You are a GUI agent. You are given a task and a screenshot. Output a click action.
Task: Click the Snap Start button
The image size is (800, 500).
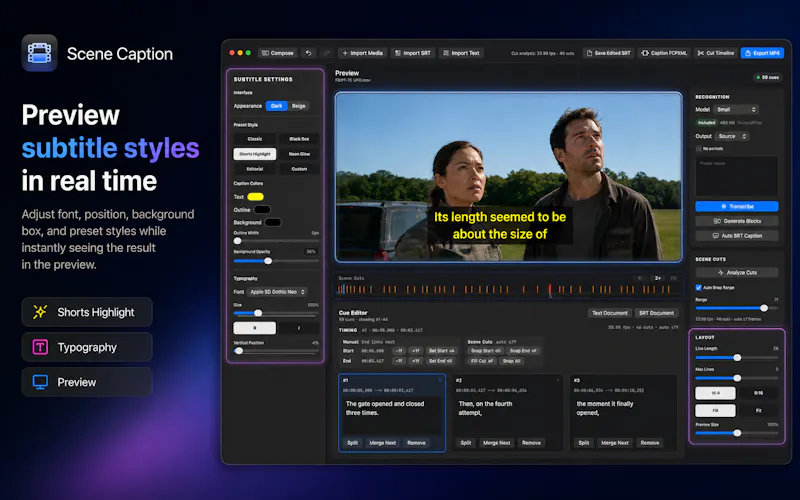click(x=486, y=351)
